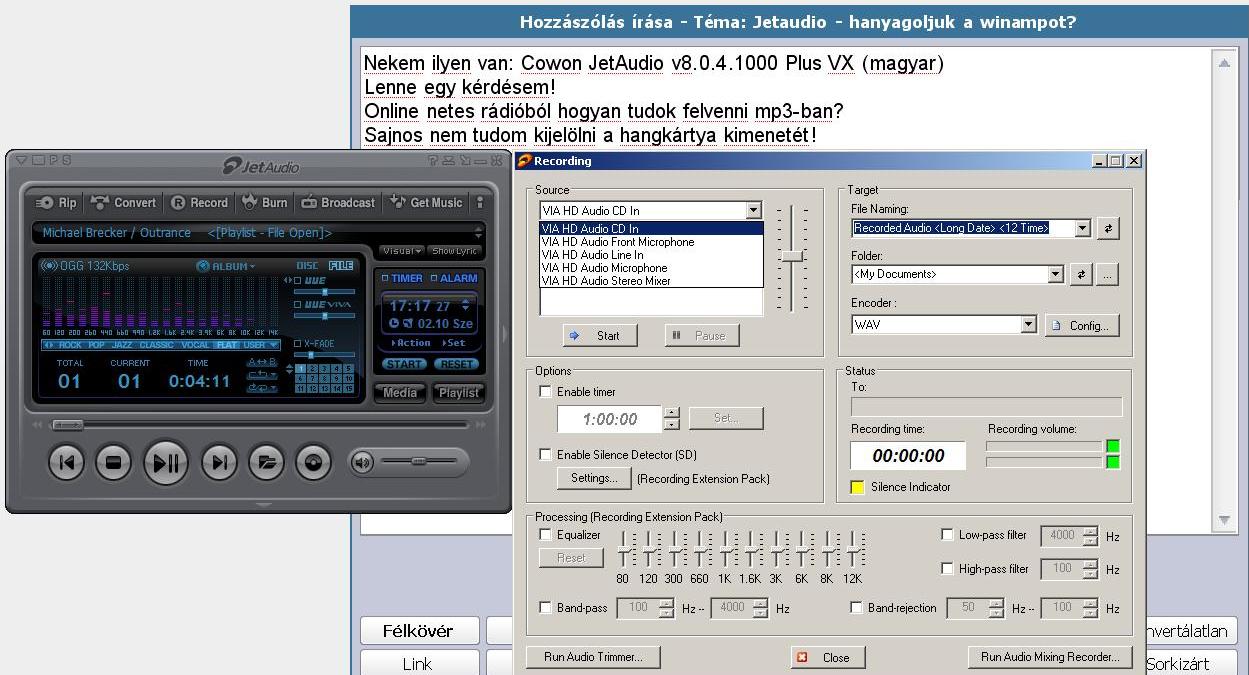Open the Encoder WAV dropdown
The image size is (1249, 675).
[1028, 325]
